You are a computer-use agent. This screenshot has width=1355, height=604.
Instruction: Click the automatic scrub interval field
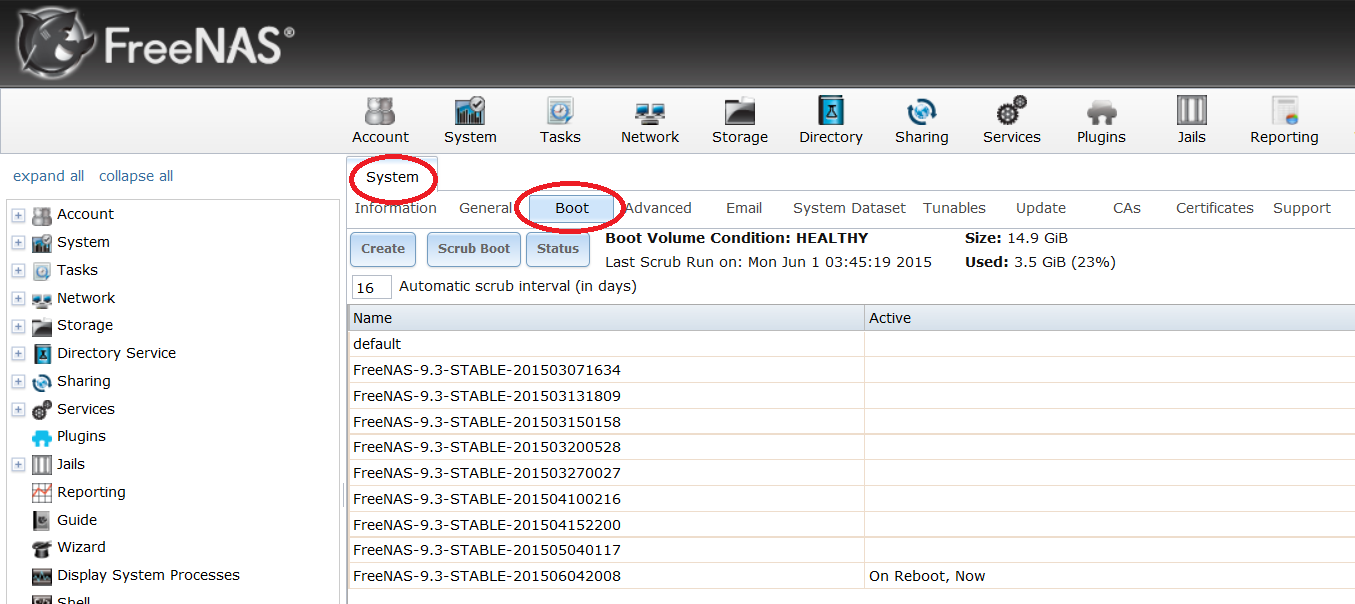coord(371,288)
